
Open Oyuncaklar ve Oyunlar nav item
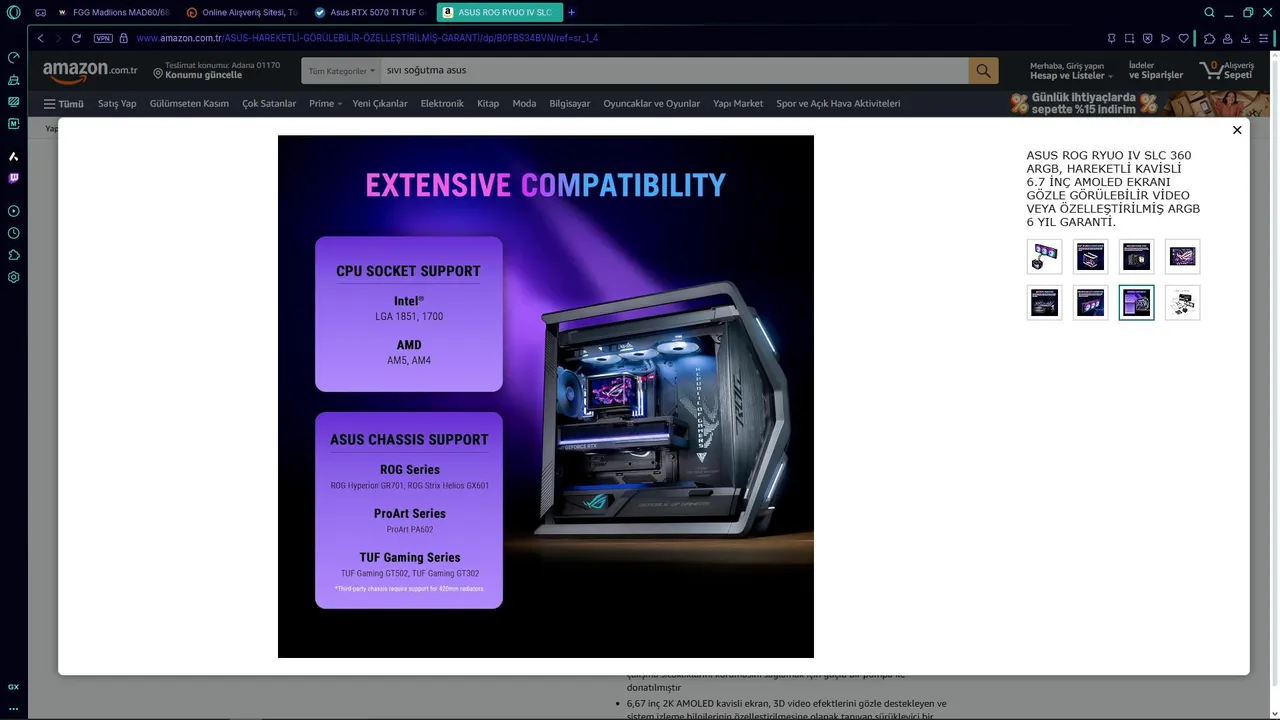[652, 103]
